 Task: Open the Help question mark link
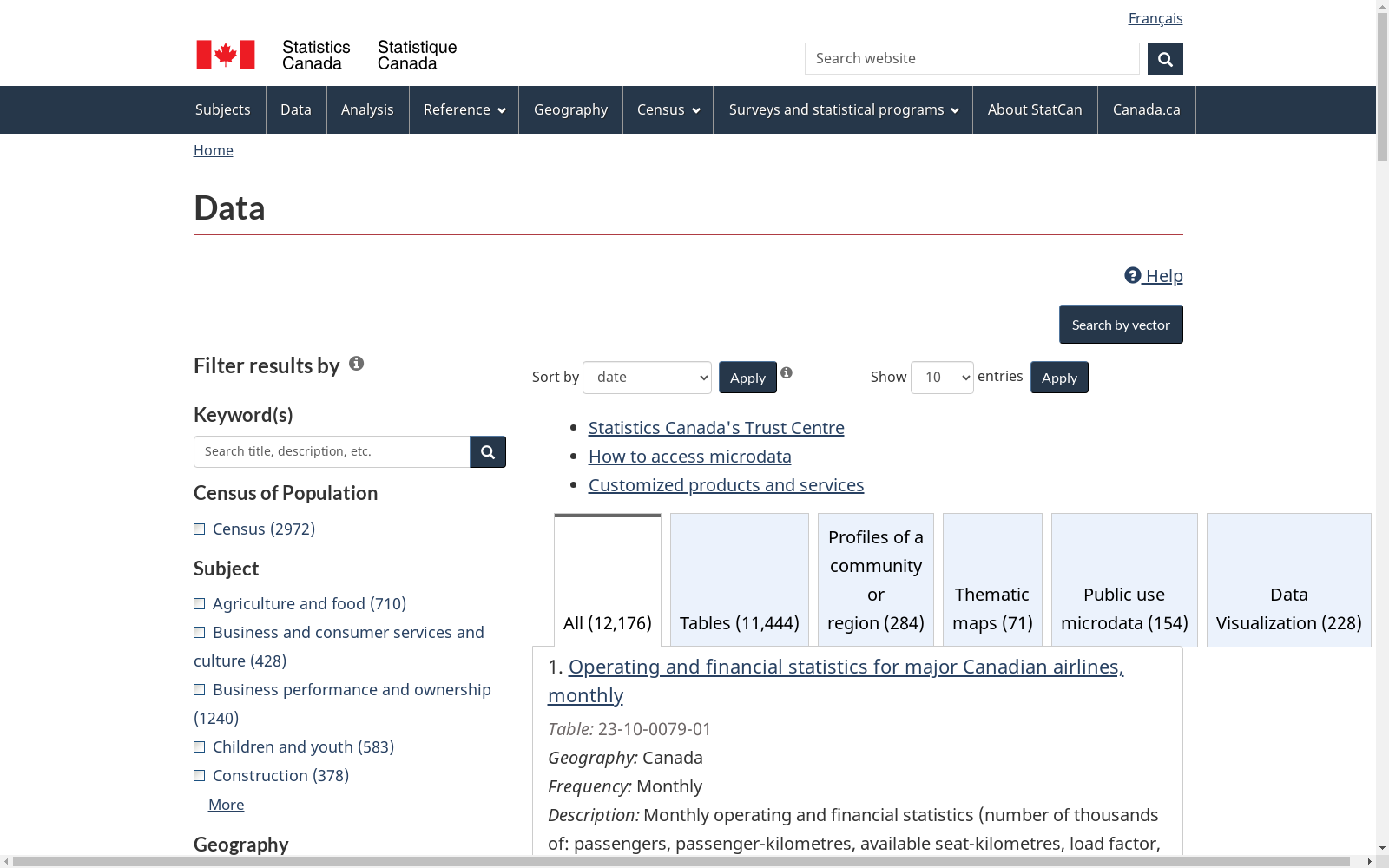(1154, 276)
